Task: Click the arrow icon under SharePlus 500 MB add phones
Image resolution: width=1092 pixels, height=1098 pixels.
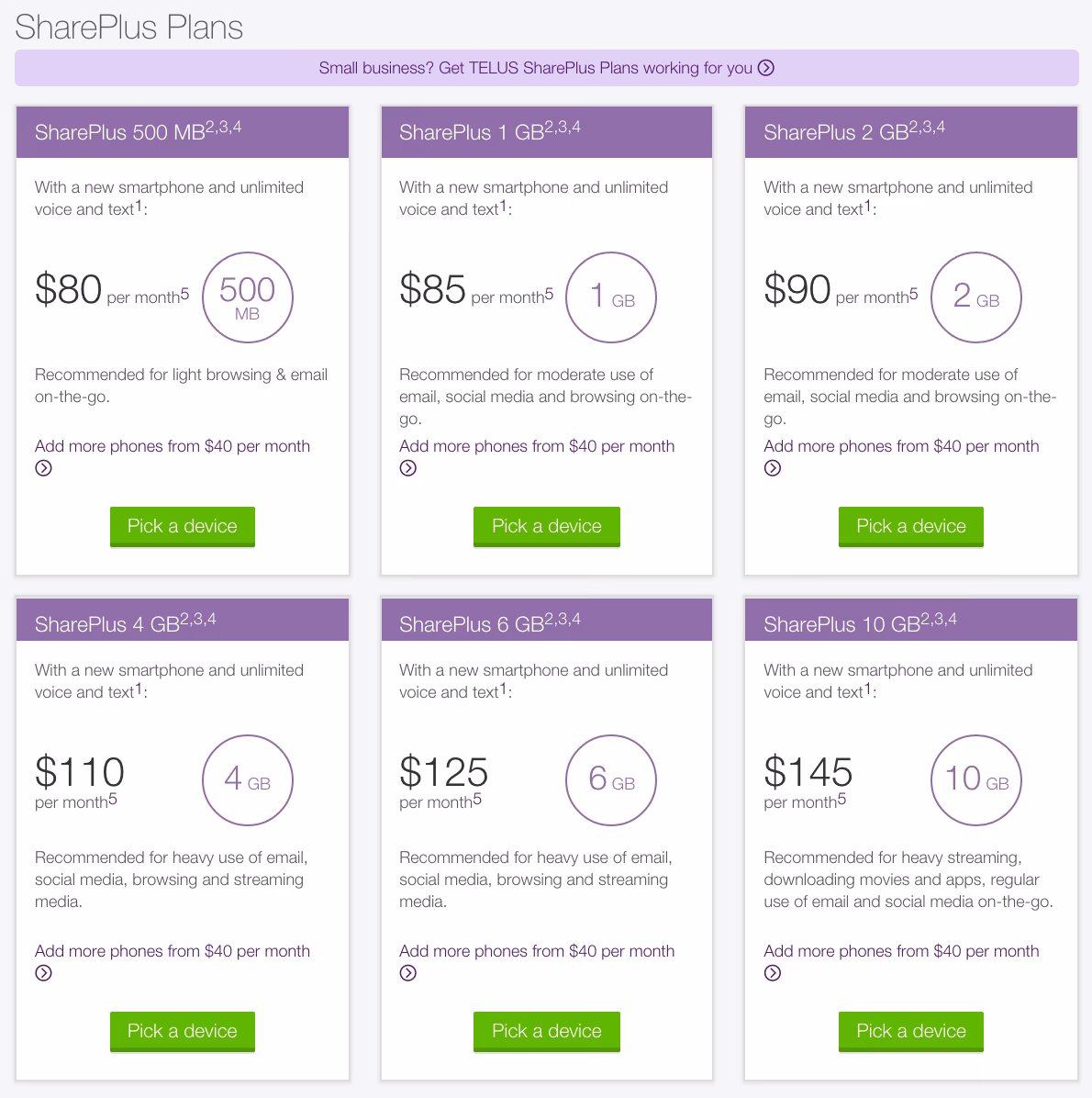Action: point(43,468)
